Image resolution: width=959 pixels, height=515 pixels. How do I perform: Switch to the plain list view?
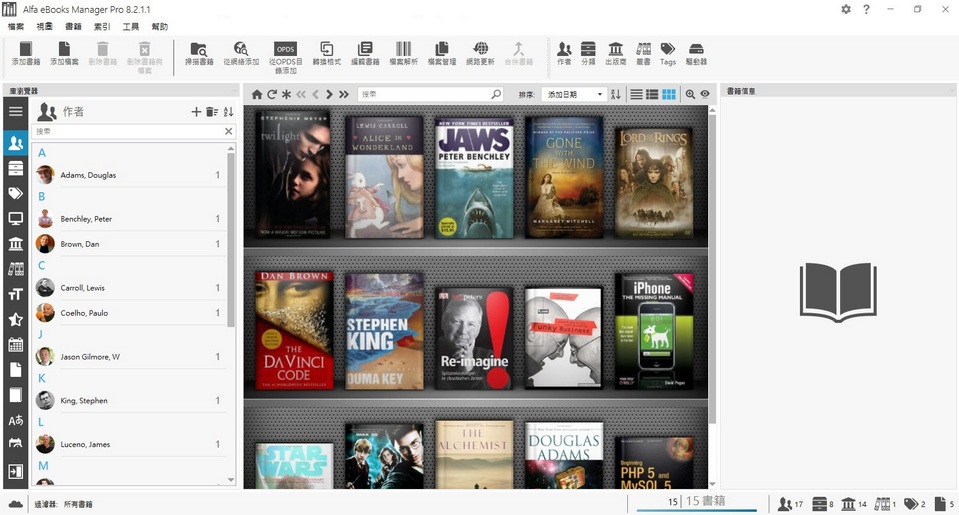(x=636, y=94)
